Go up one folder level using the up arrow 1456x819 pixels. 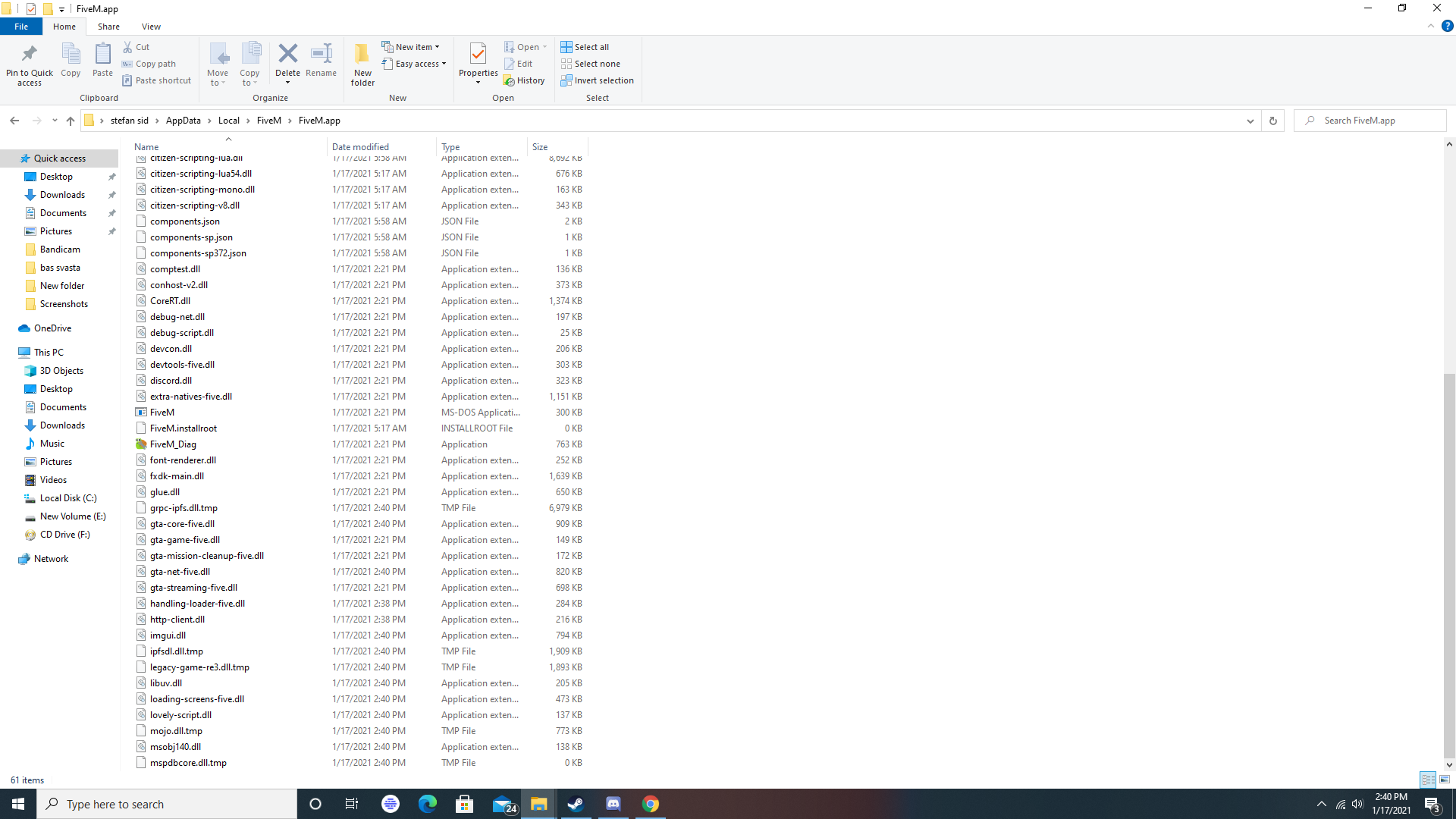point(71,121)
